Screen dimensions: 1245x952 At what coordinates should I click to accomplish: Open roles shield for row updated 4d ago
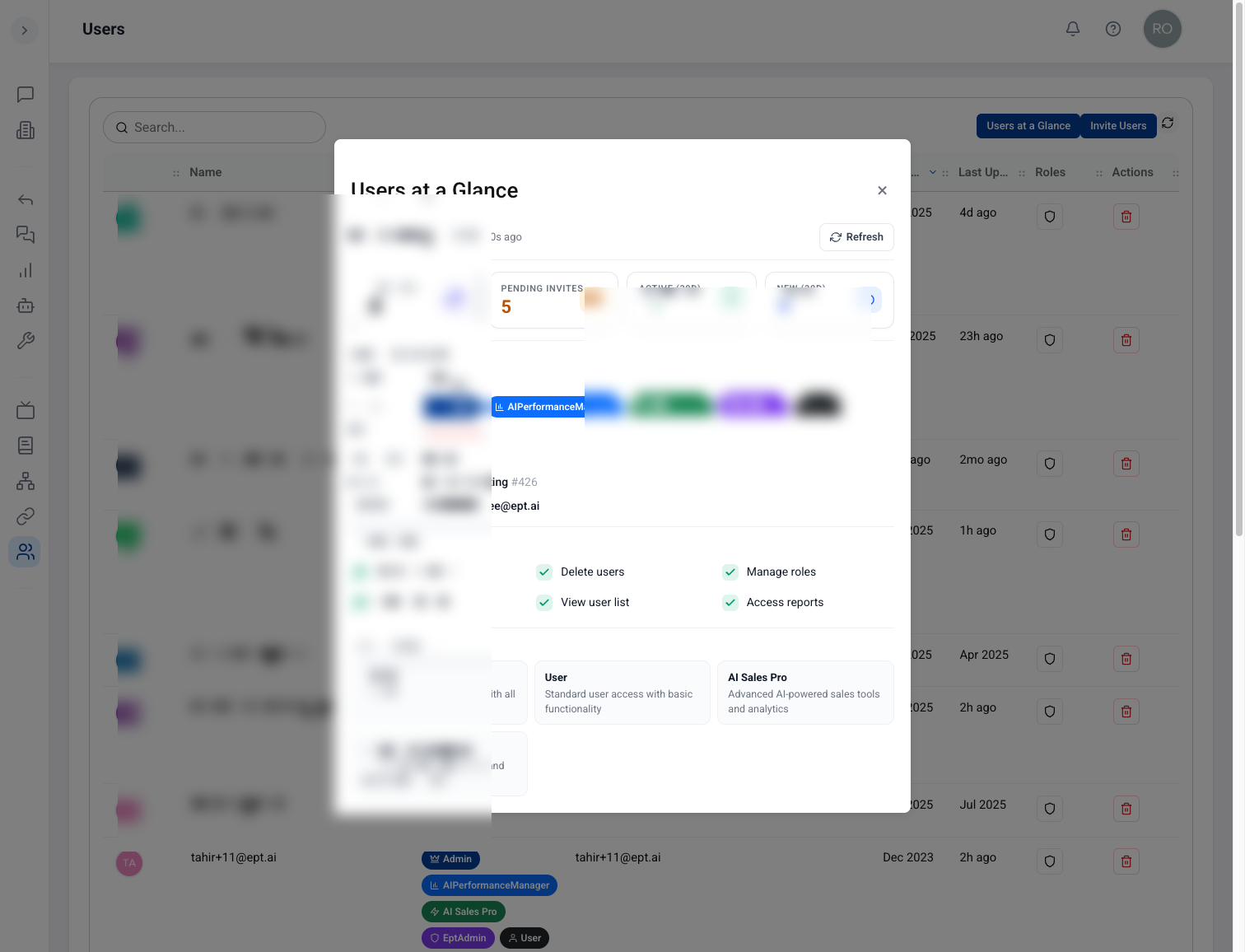click(x=1050, y=217)
